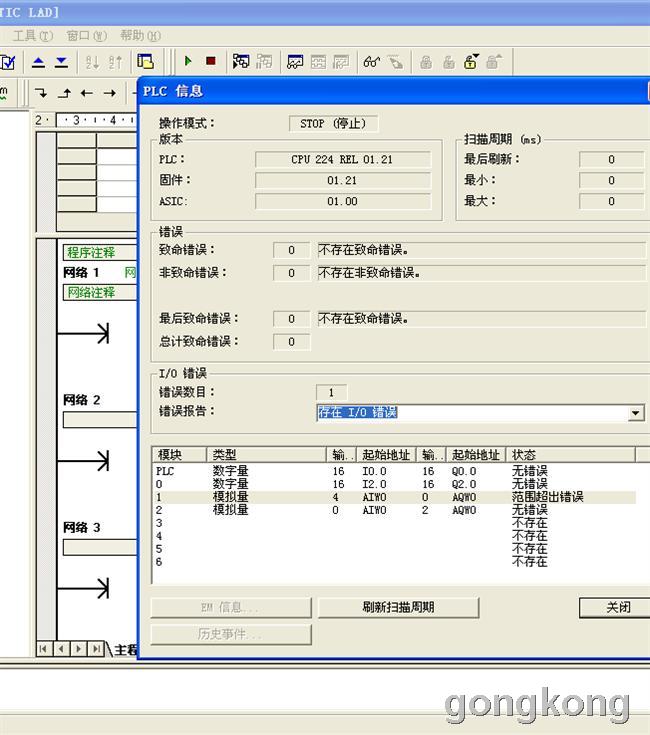Insert line left arrow ladder icon
This screenshot has width=650, height=735.
[87, 93]
